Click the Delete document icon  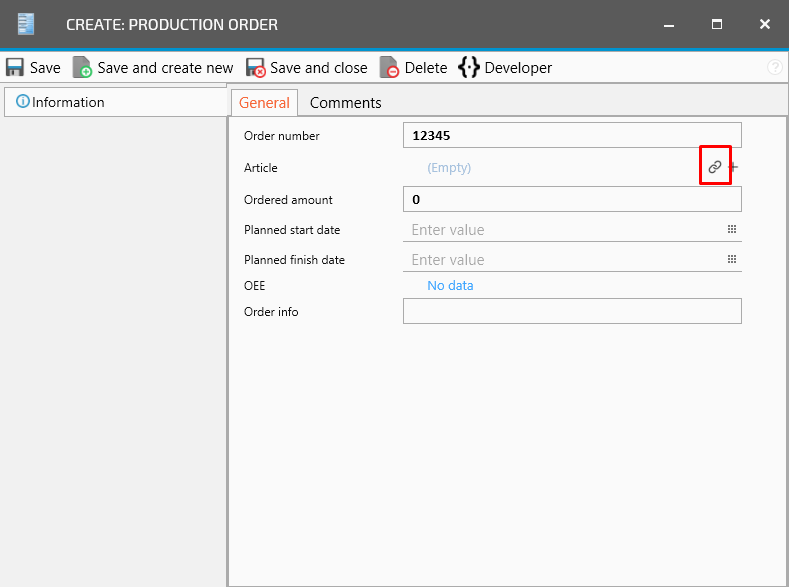(390, 68)
